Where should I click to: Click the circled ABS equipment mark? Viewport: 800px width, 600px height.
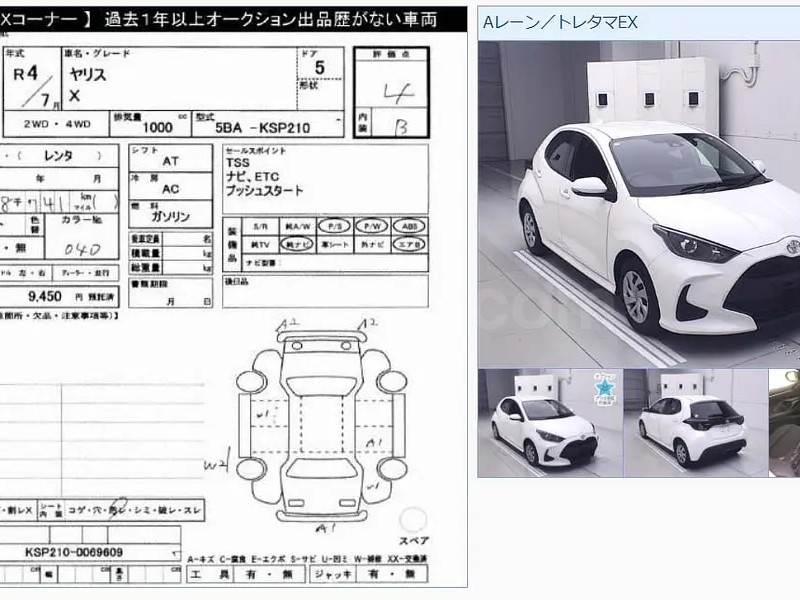click(406, 226)
